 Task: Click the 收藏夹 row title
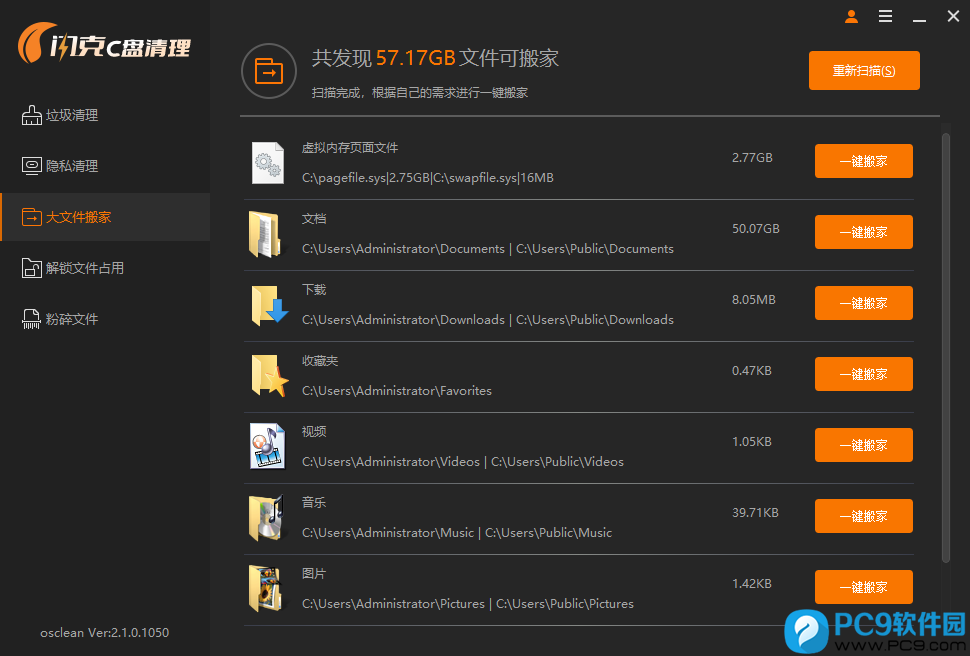320,361
